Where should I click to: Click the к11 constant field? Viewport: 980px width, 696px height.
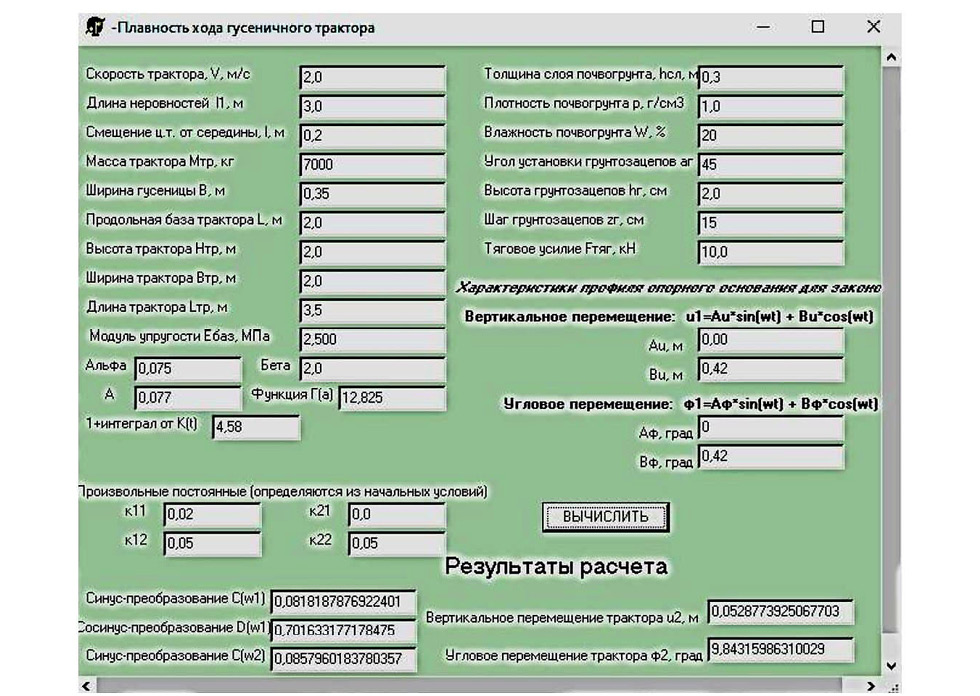coord(211,515)
